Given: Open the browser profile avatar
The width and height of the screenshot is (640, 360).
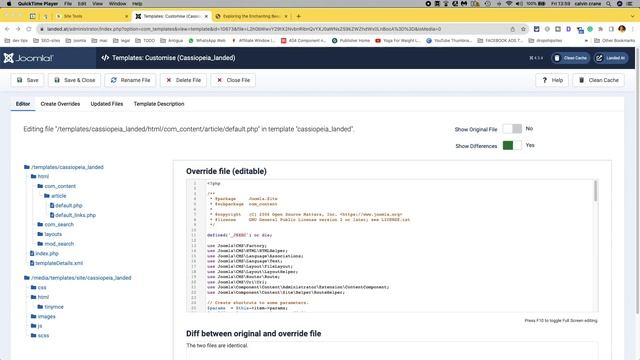Looking at the screenshot, I should click(x=622, y=29).
